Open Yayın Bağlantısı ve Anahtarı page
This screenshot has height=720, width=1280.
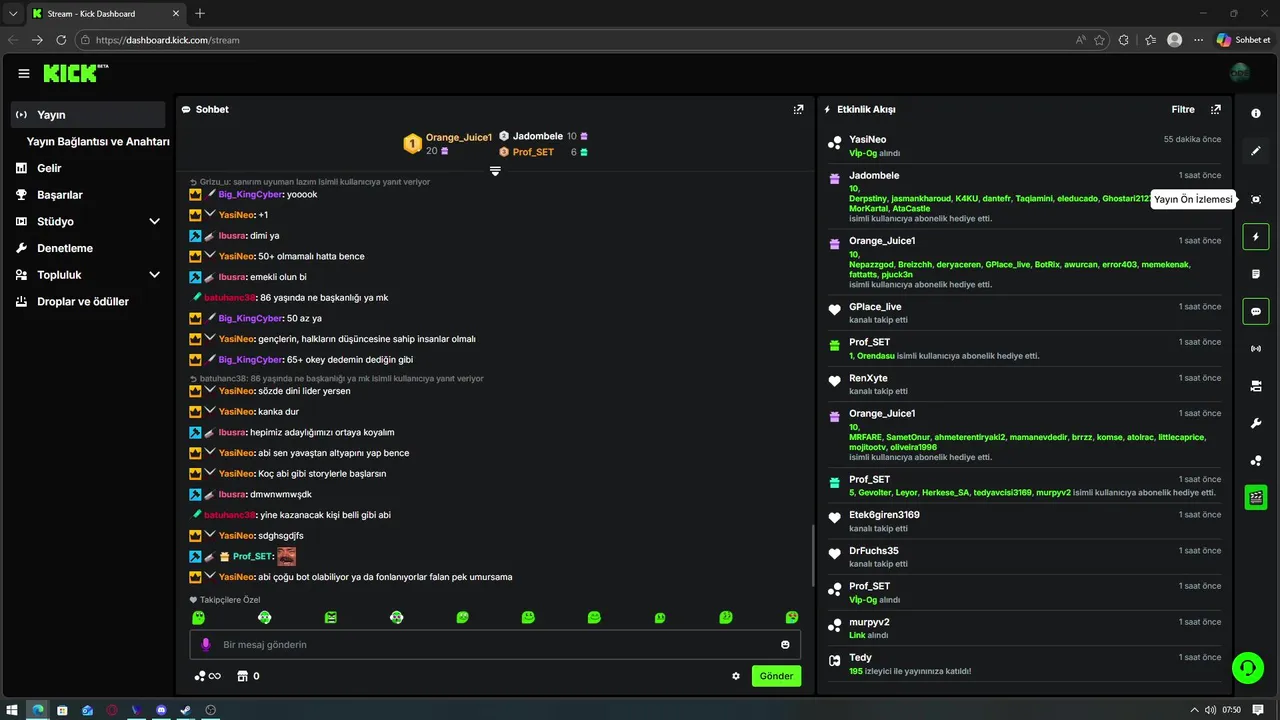[x=97, y=142]
